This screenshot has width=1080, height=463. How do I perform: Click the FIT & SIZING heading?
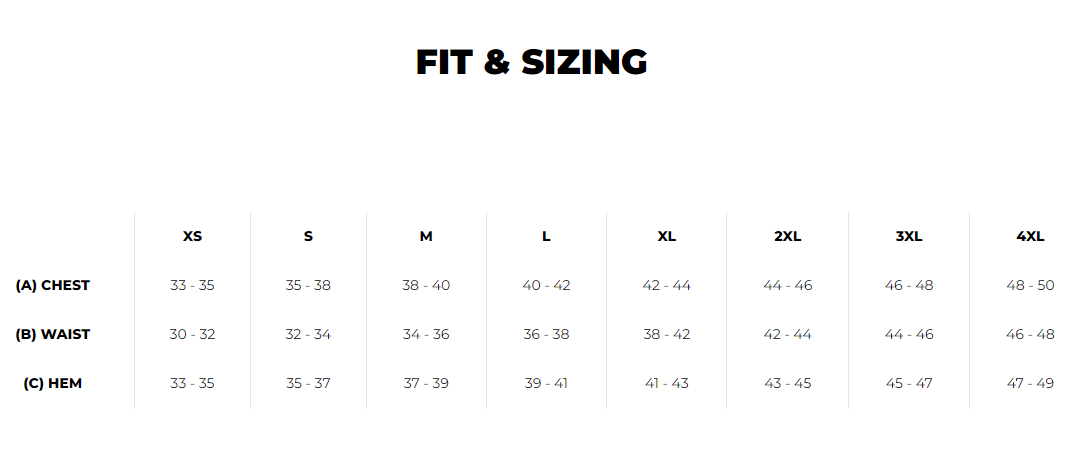(x=531, y=63)
